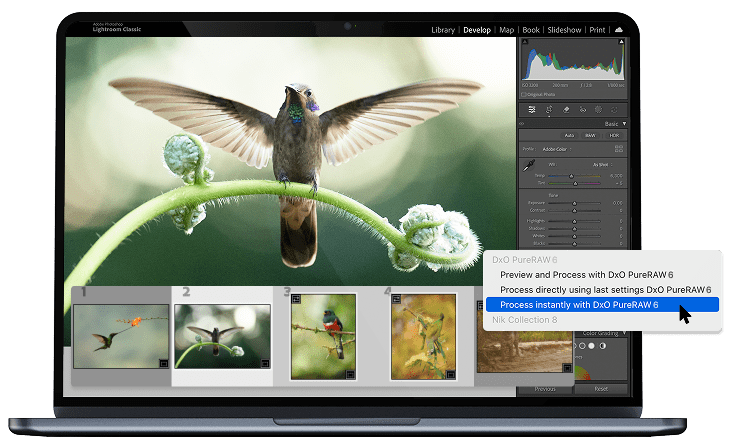Image resolution: width=737 pixels, height=437 pixels.
Task: Enable the Original Photo checkbox
Action: tap(524, 94)
